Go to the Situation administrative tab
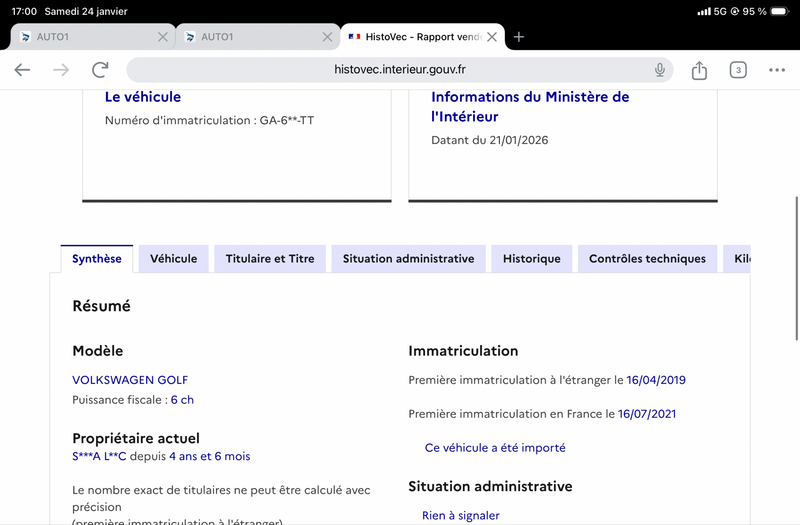The width and height of the screenshot is (800, 525). tap(408, 259)
